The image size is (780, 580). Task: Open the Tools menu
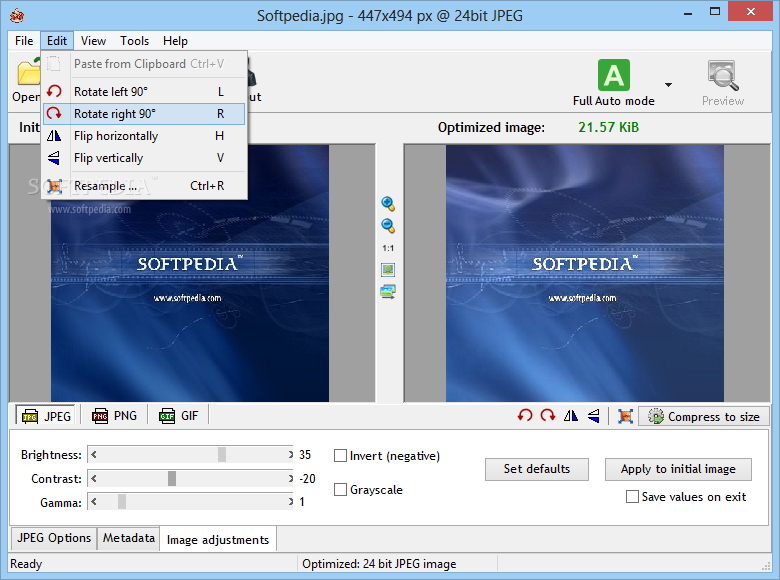click(134, 41)
